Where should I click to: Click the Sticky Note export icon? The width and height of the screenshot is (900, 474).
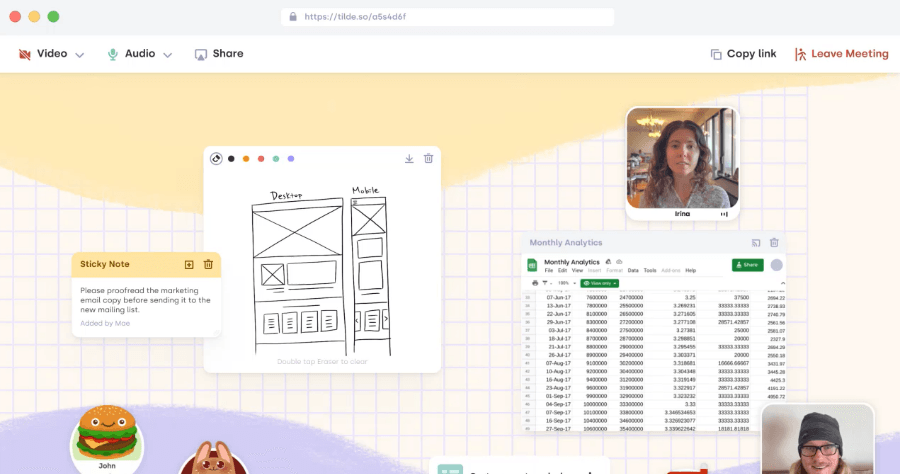point(189,265)
